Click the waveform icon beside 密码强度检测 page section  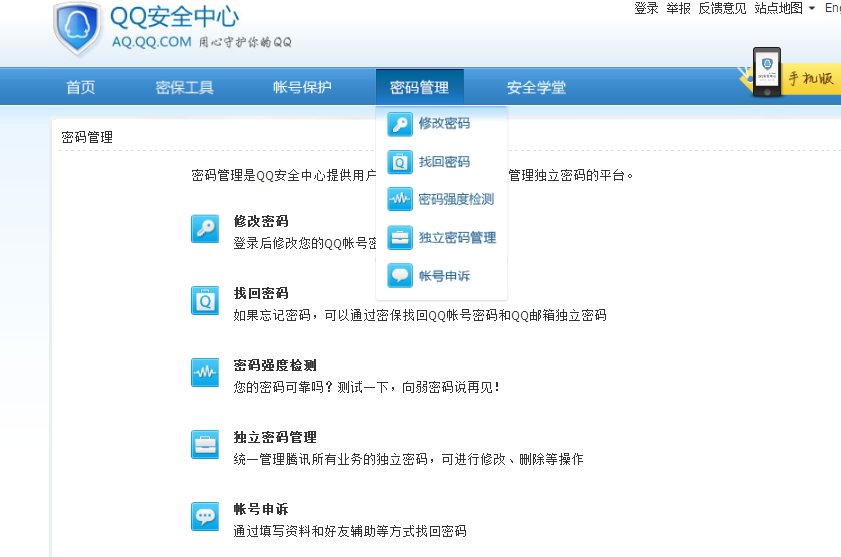coord(205,372)
